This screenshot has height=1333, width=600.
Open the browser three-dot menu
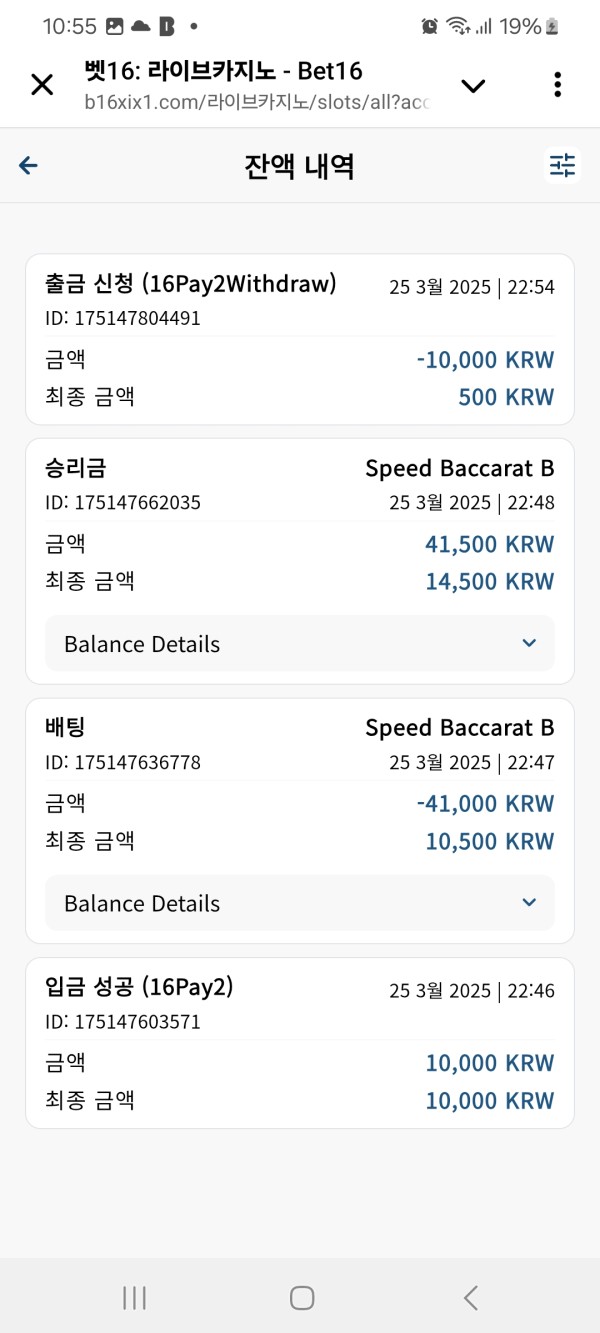[557, 85]
